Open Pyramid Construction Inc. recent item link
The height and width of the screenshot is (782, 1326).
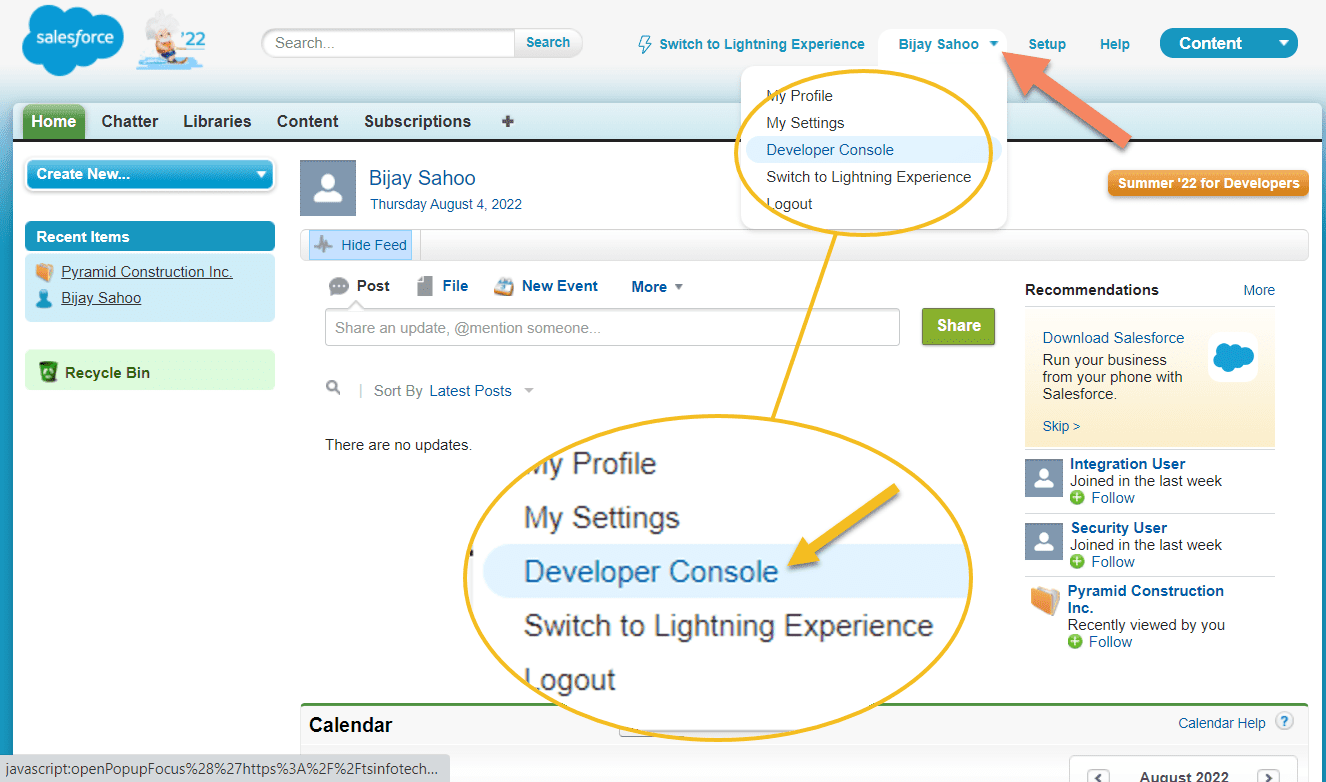coord(147,272)
